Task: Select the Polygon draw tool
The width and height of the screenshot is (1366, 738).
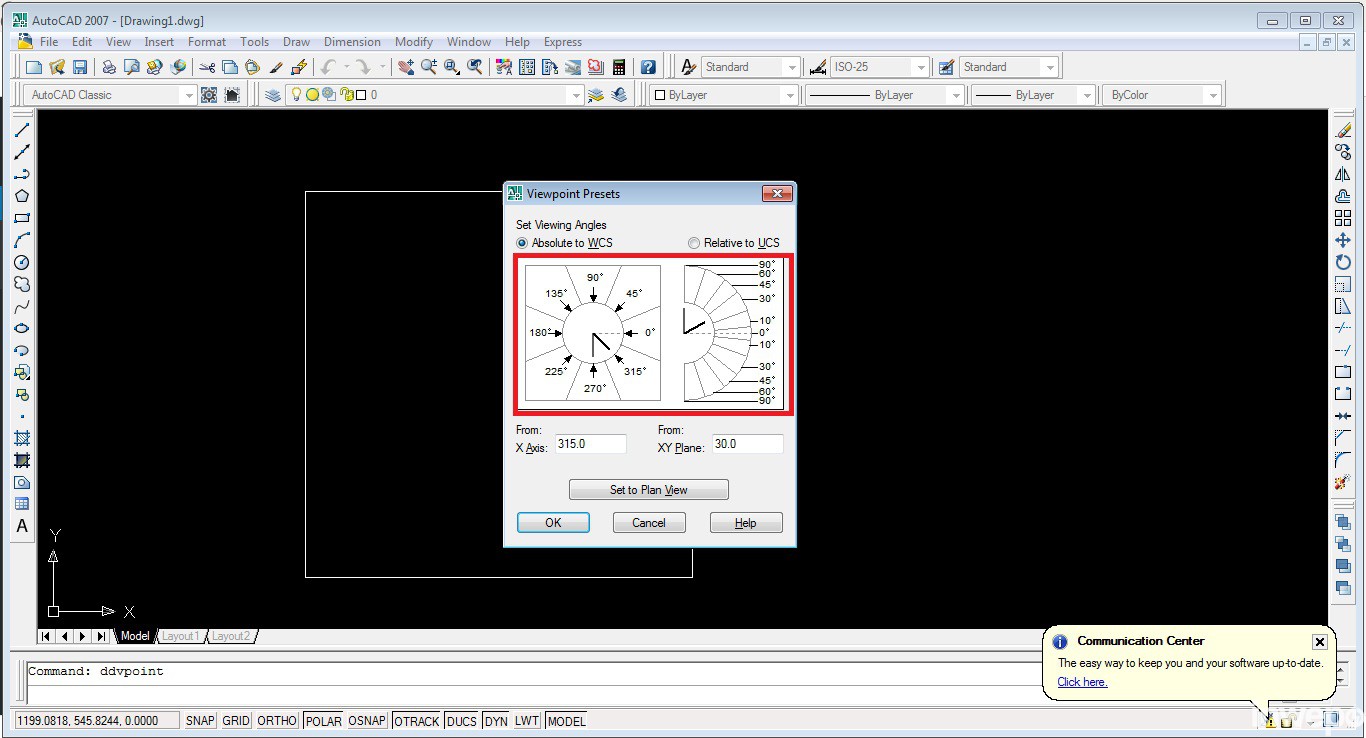Action: pyautogui.click(x=22, y=196)
